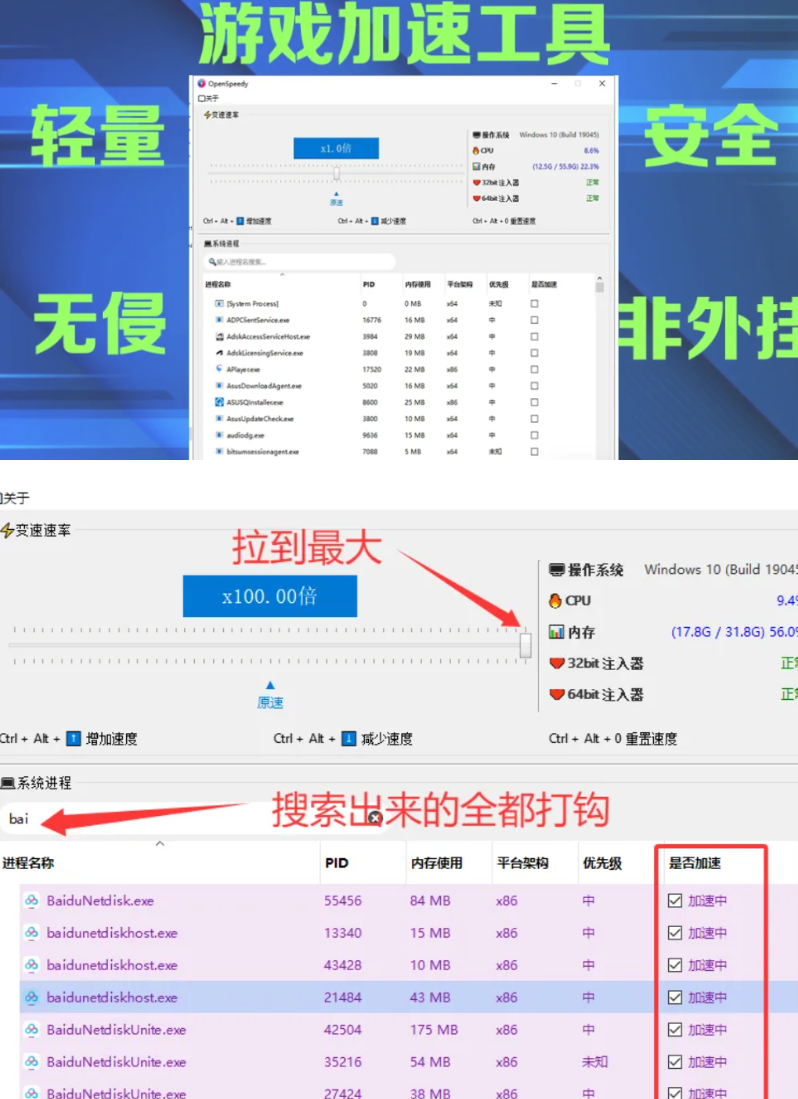Sort by 优先级 header in the BaiduNetdisk list
Image resolution: width=798 pixels, height=1099 pixels.
tap(602, 863)
